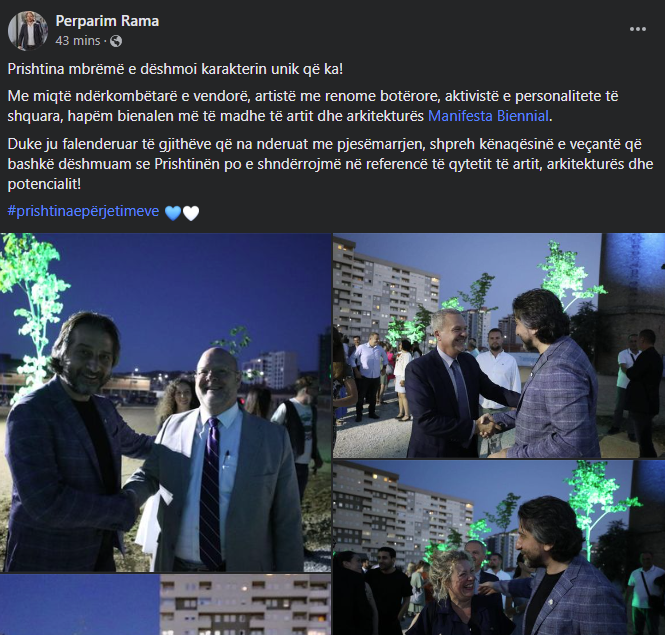The width and height of the screenshot is (665, 635).
Task: Open the photo with laughing blonde woman
Action: [499, 548]
